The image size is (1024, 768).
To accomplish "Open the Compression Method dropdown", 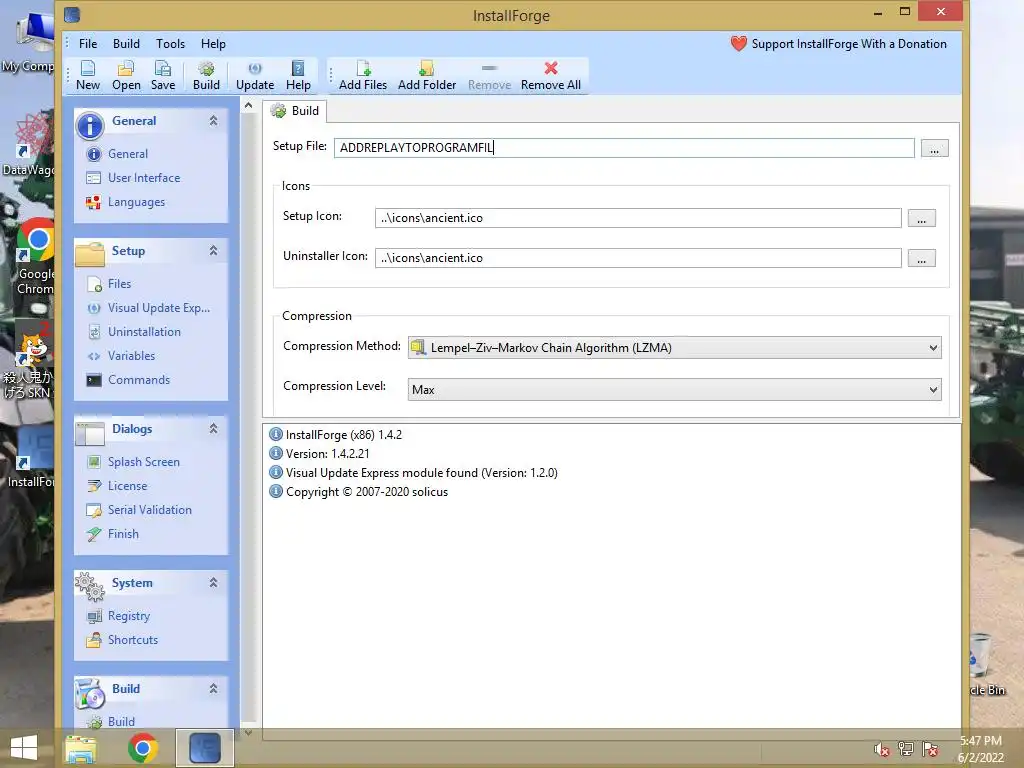I will [x=674, y=347].
